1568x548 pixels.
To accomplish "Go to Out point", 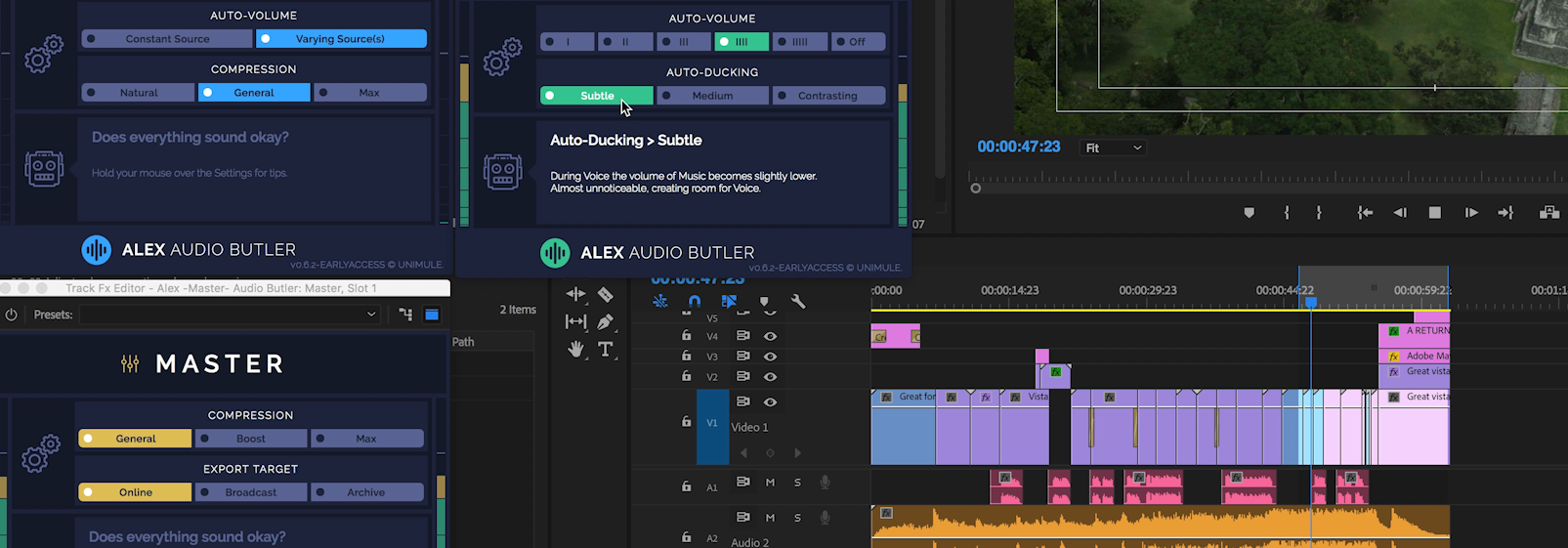I will [x=1505, y=213].
